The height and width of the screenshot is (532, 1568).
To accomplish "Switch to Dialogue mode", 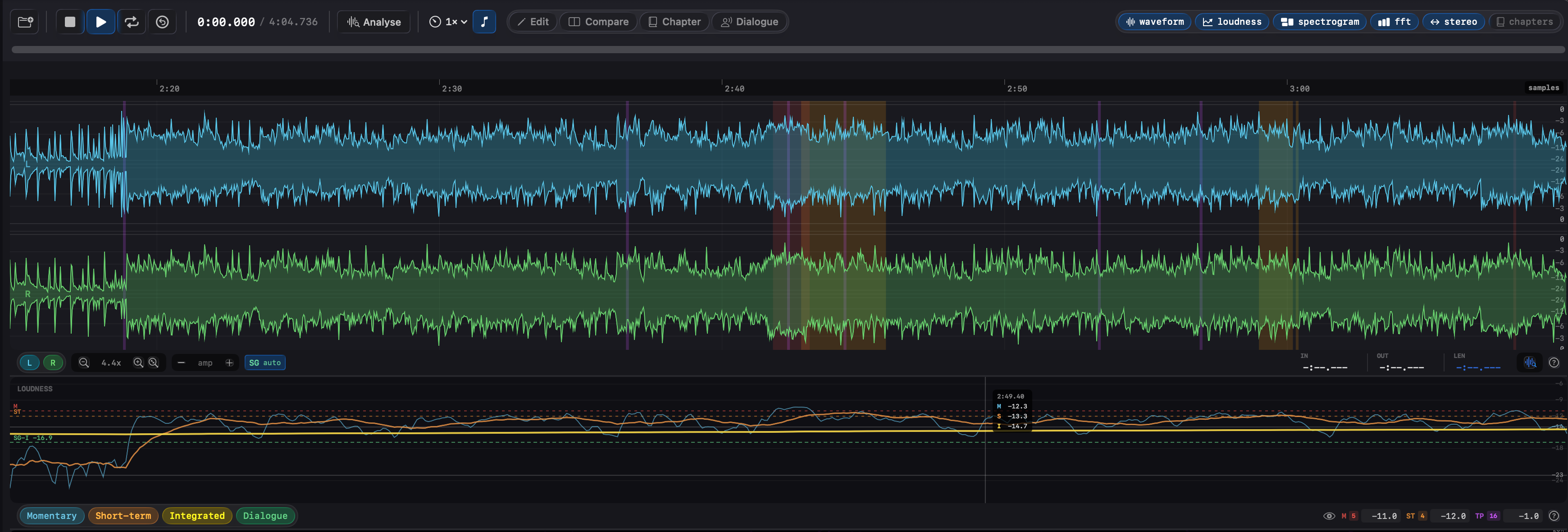I will coord(749,22).
